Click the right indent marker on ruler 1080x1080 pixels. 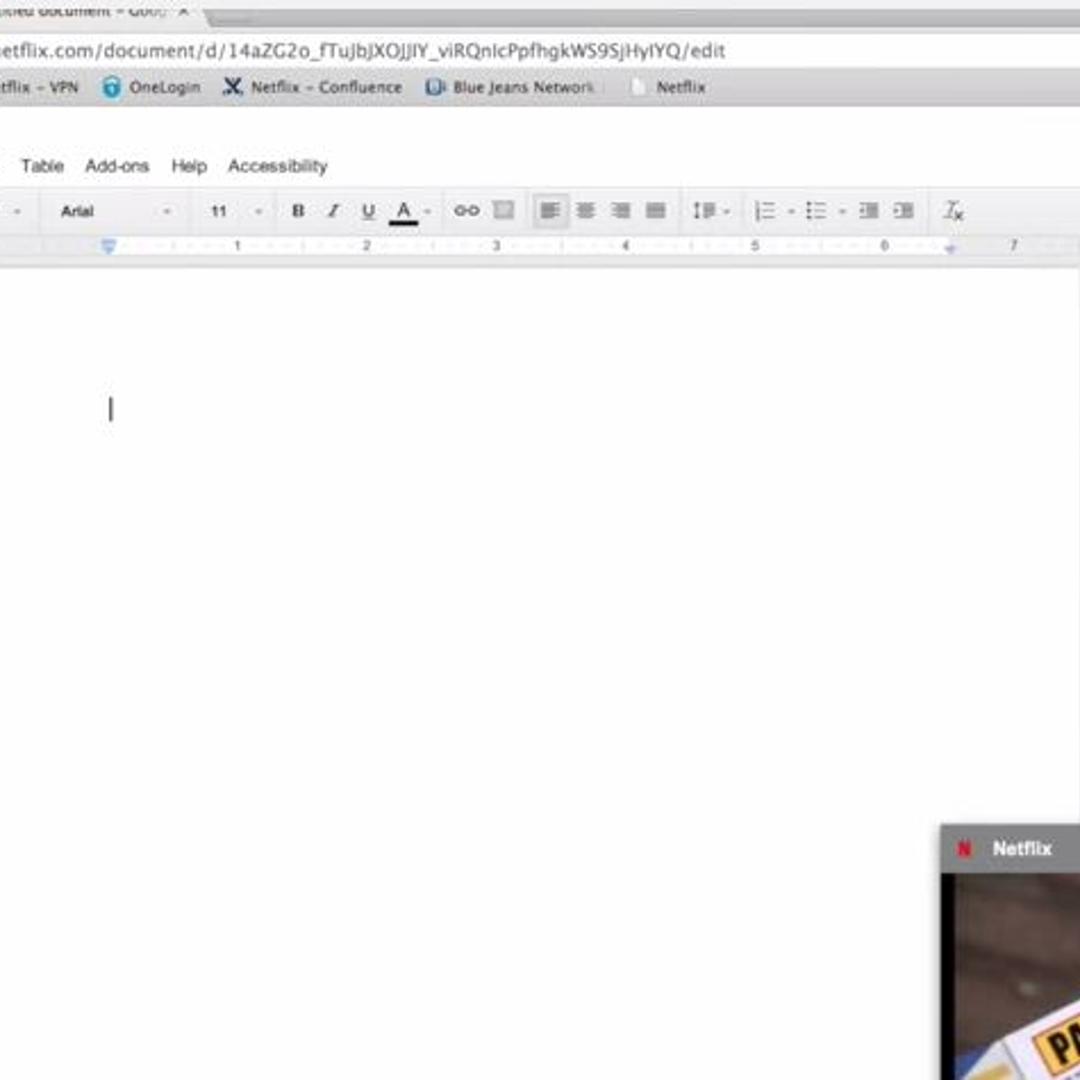[951, 247]
